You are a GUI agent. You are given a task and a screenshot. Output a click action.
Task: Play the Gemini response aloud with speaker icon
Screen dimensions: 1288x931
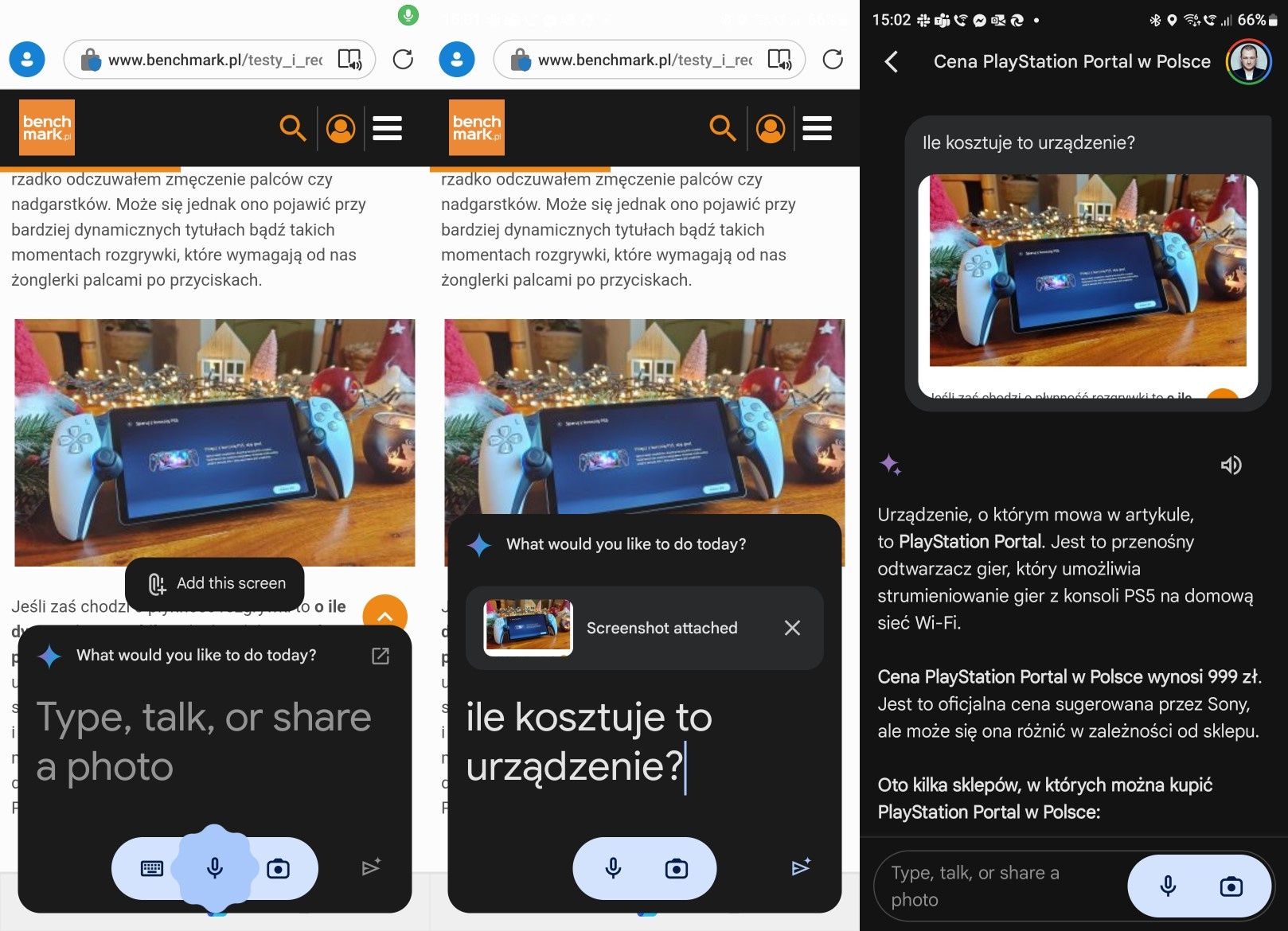[x=1231, y=465]
